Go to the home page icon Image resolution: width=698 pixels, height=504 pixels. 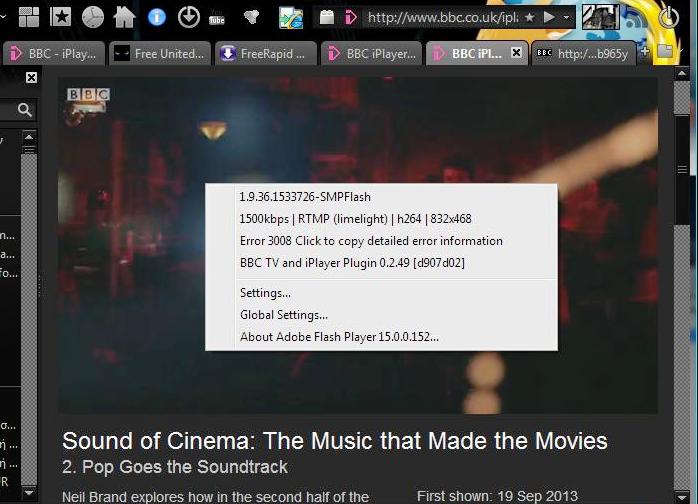pos(124,17)
